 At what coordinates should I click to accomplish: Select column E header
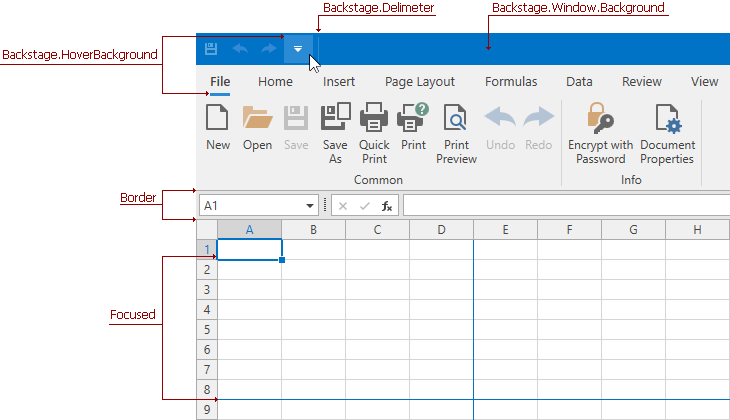point(505,230)
